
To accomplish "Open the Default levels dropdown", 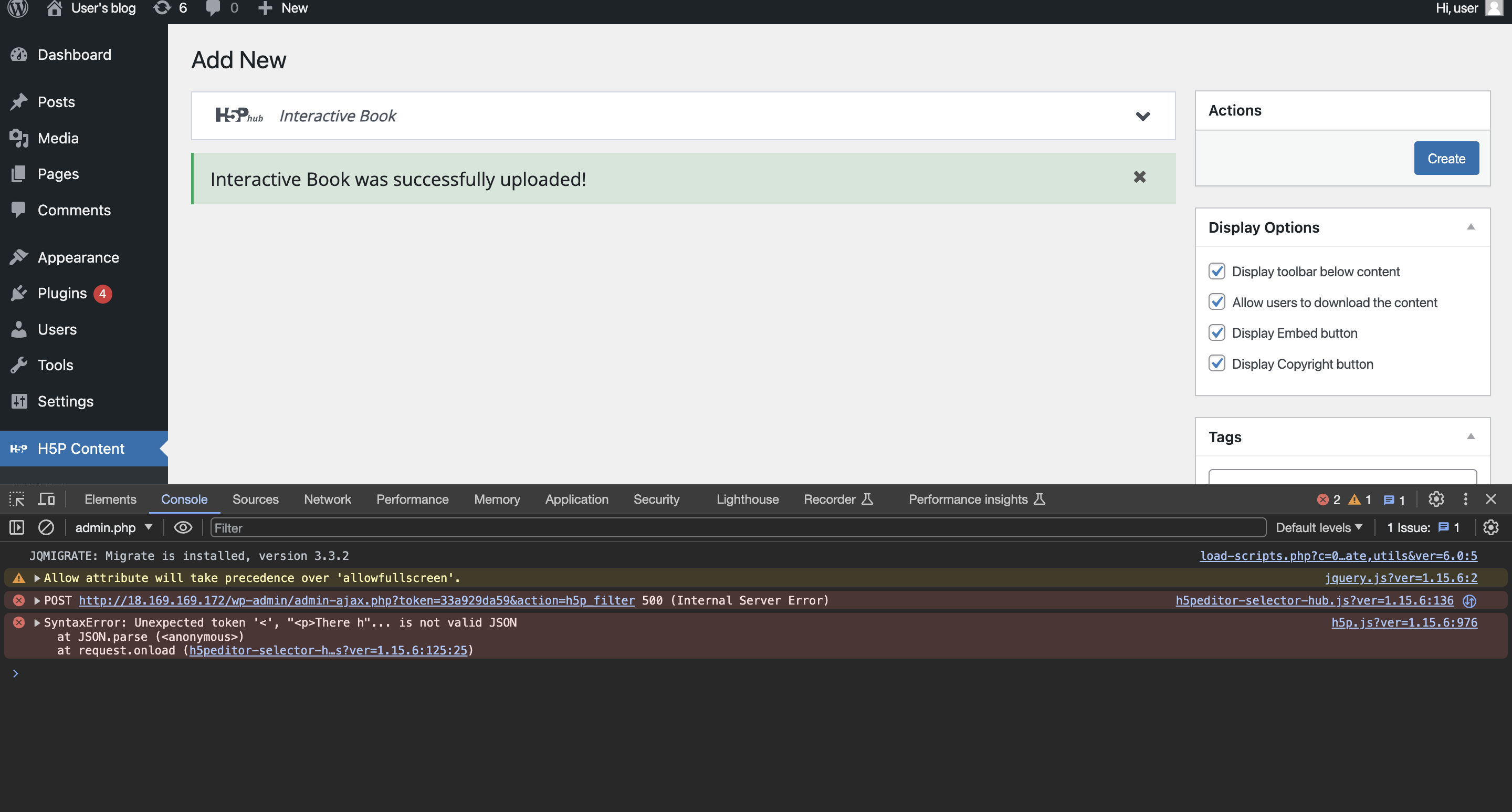I will point(1319,527).
